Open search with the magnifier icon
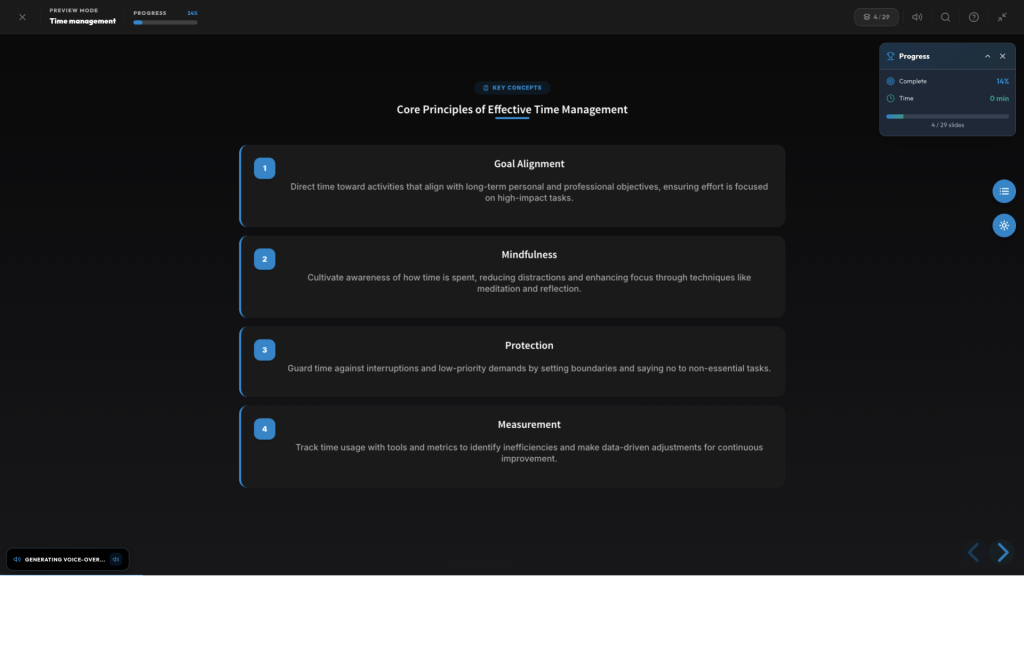 (945, 17)
